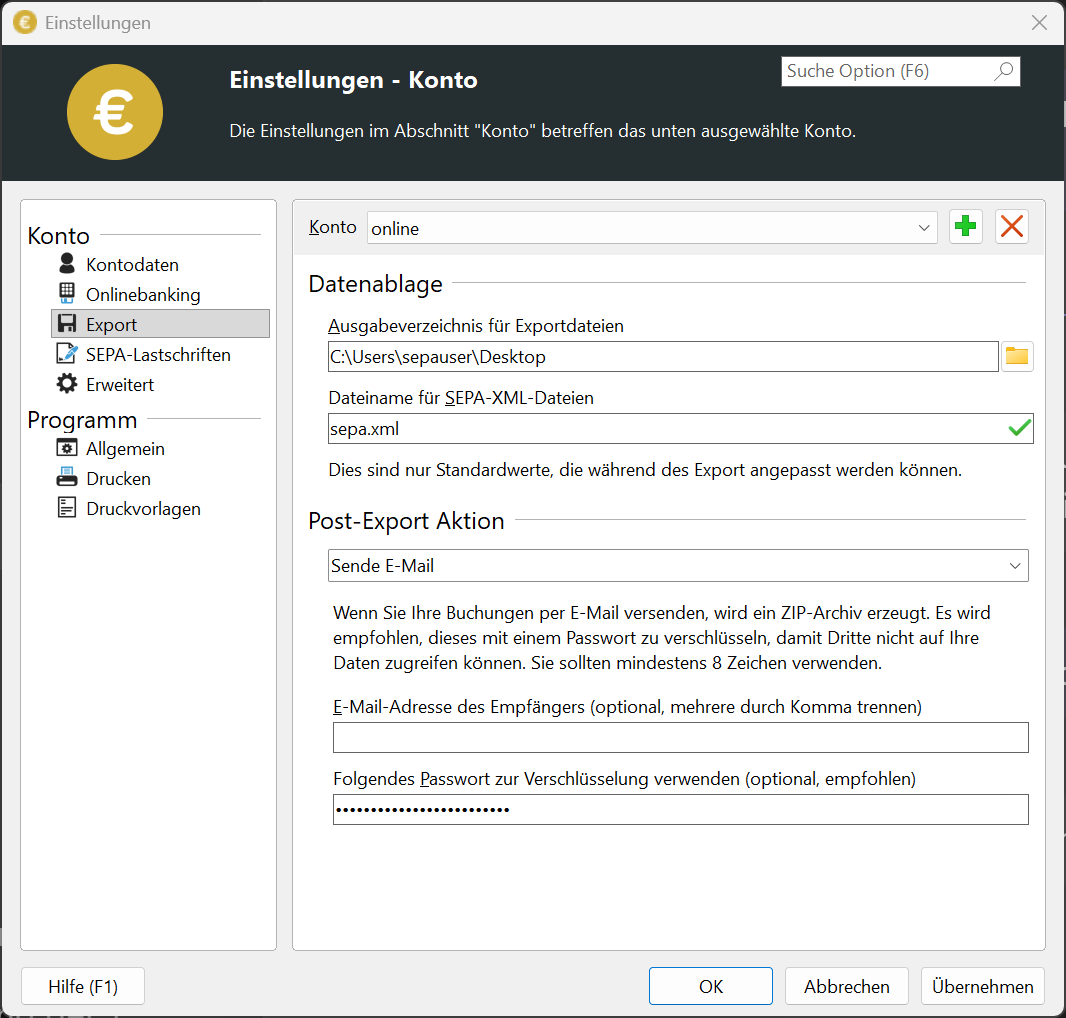The height and width of the screenshot is (1018, 1066).
Task: Click the Erweitert gear icon
Action: coord(67,384)
